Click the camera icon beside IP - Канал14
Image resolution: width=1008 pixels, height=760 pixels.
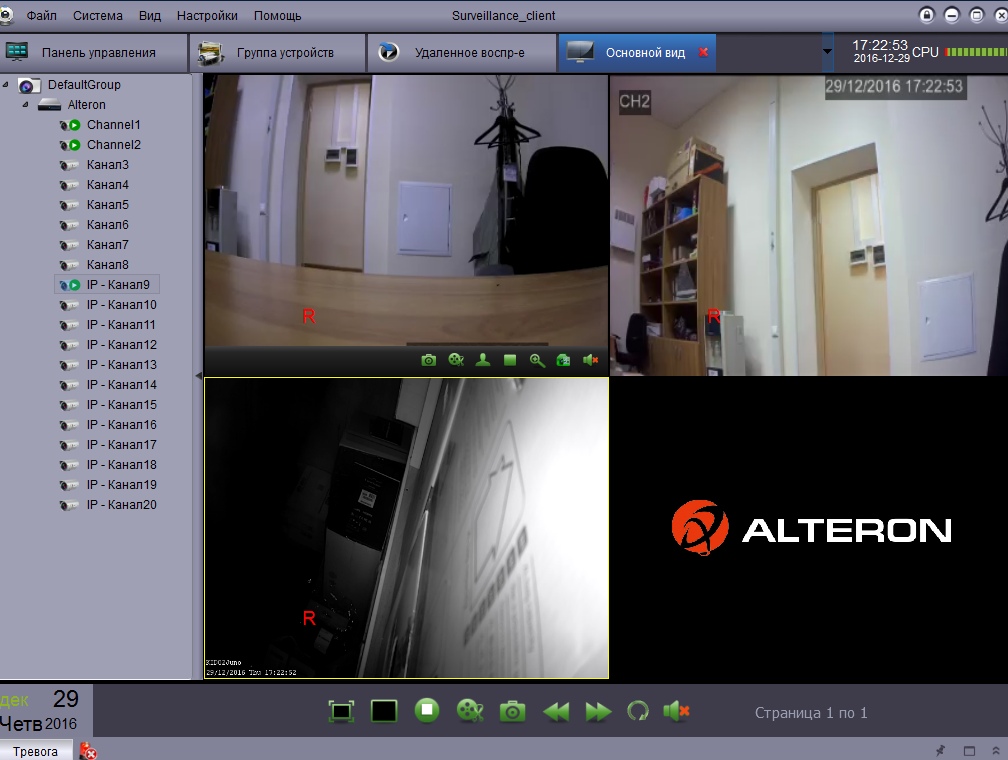(69, 385)
